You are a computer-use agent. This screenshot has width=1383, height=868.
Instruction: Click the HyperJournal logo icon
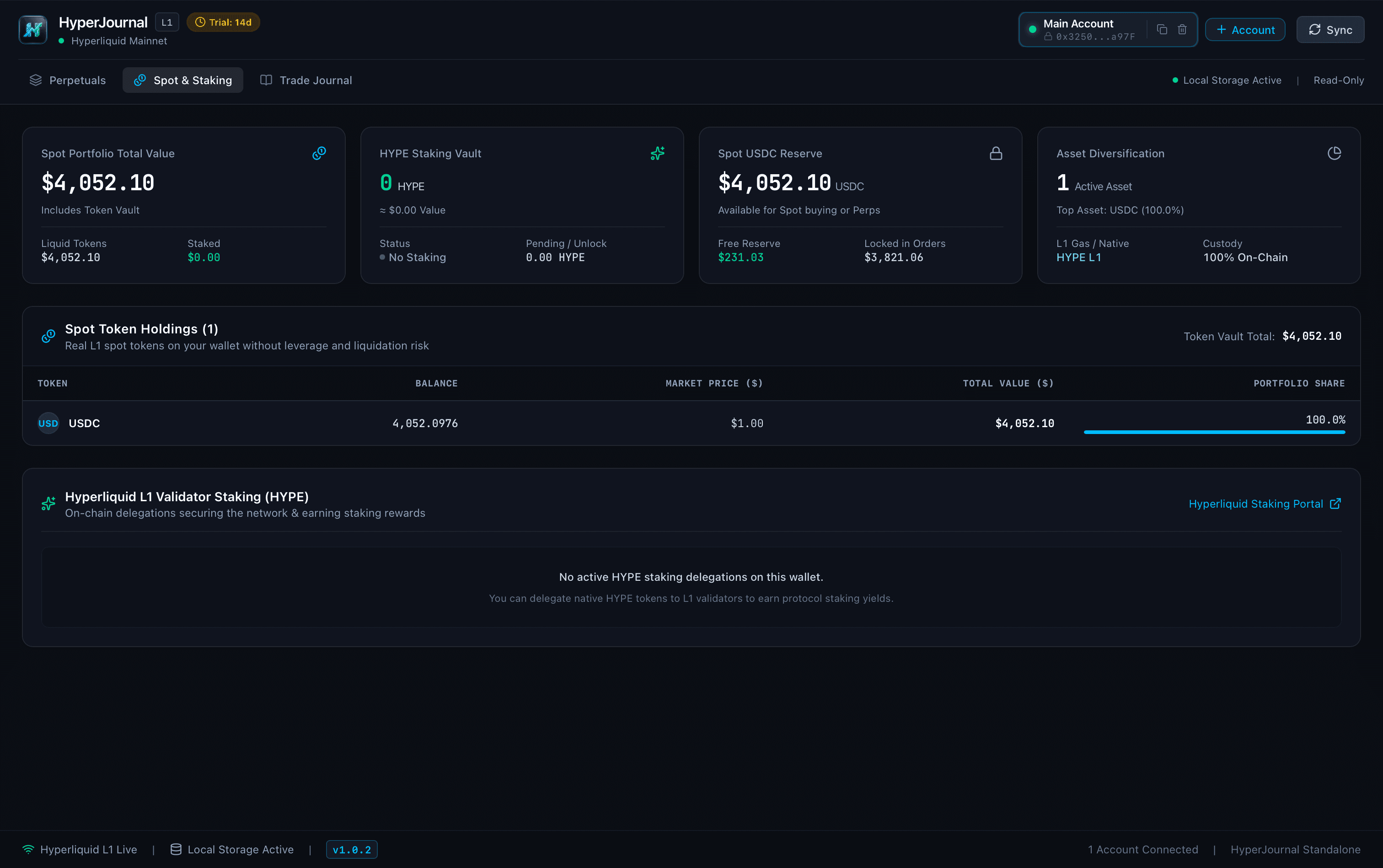(33, 30)
